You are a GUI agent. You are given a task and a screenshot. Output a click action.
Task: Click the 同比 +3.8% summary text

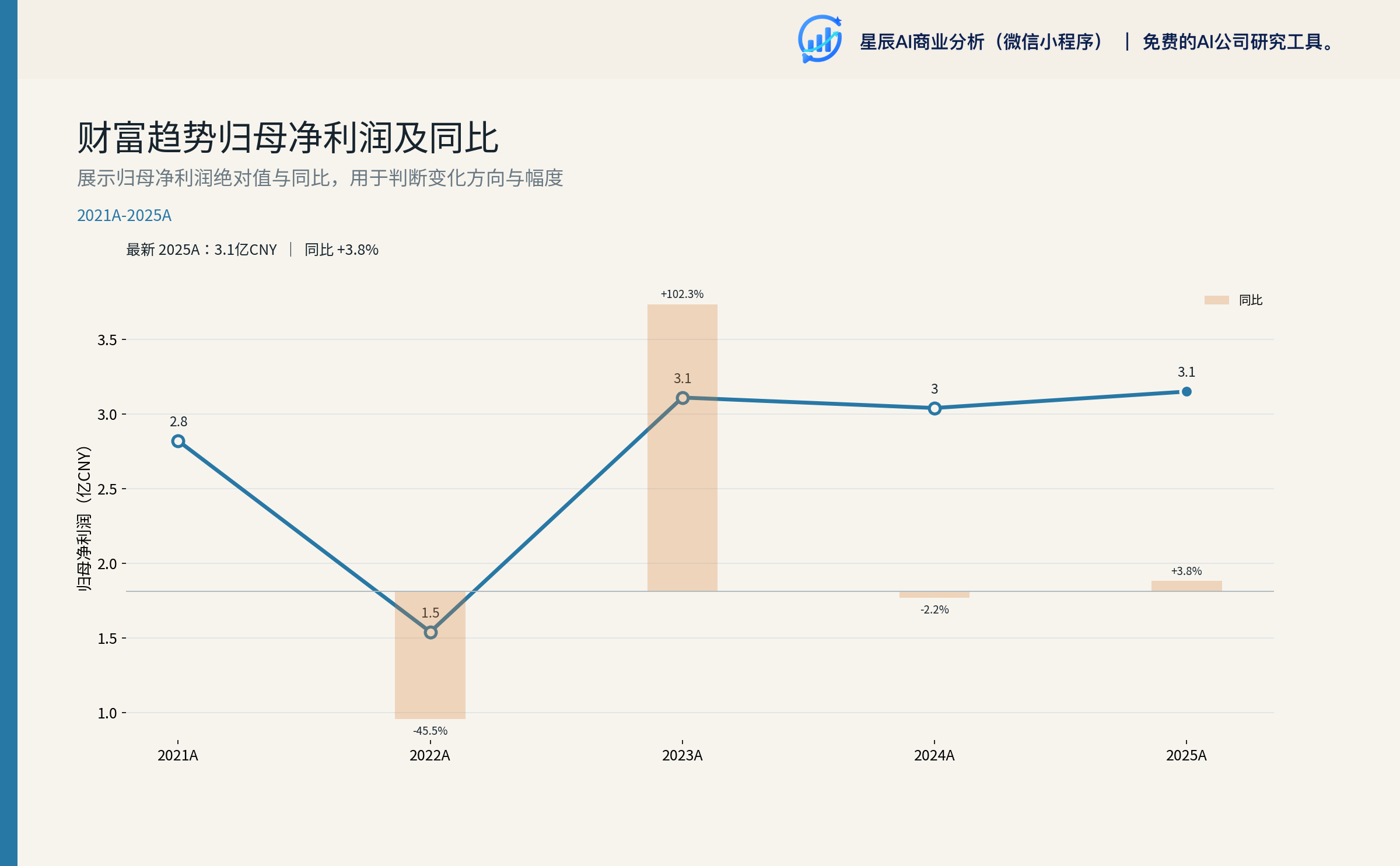[342, 250]
